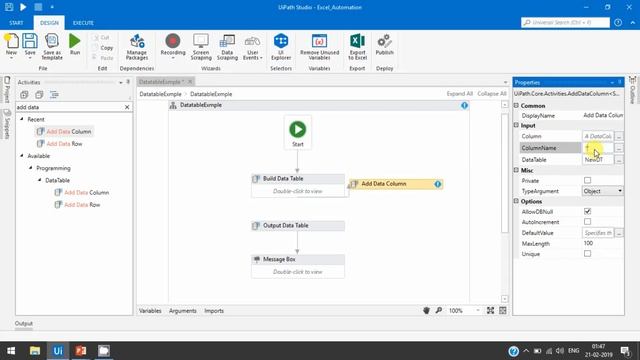
Task: Collapse the Common properties section
Action: click(x=516, y=105)
